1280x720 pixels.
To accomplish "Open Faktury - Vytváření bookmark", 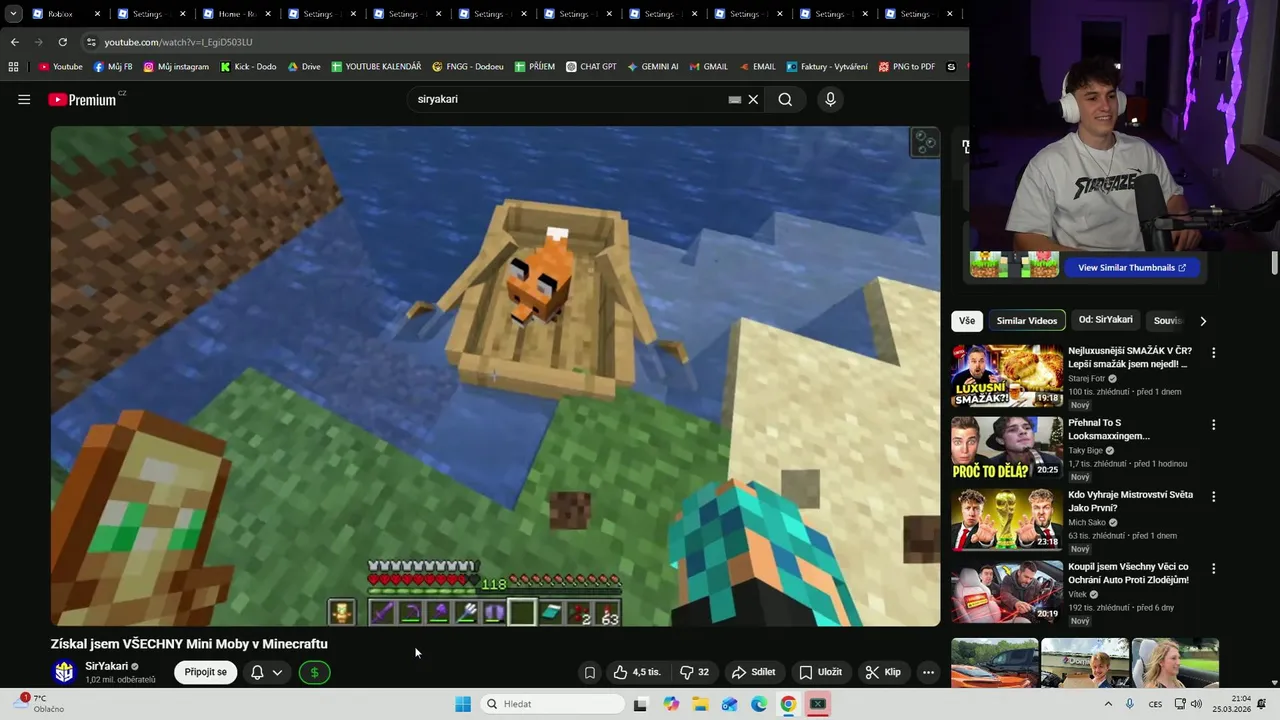I will pos(827,67).
